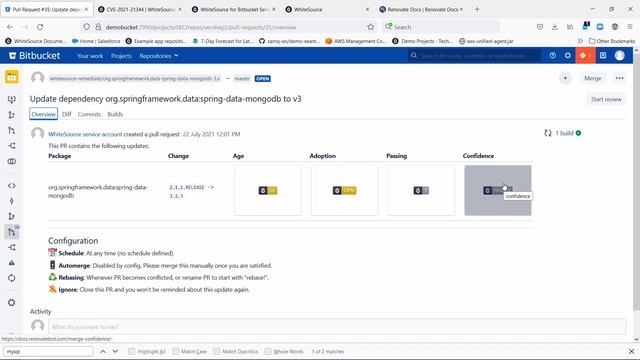
Task: Click the Adoption badge image
Action: tap(344, 190)
